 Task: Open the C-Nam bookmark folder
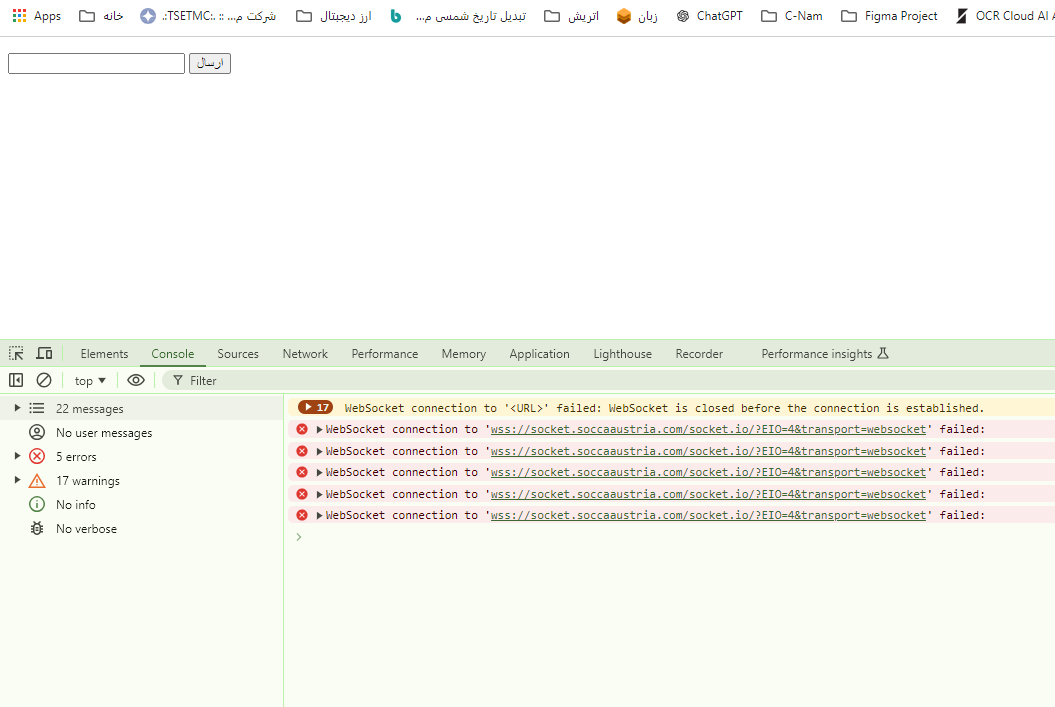pos(792,15)
